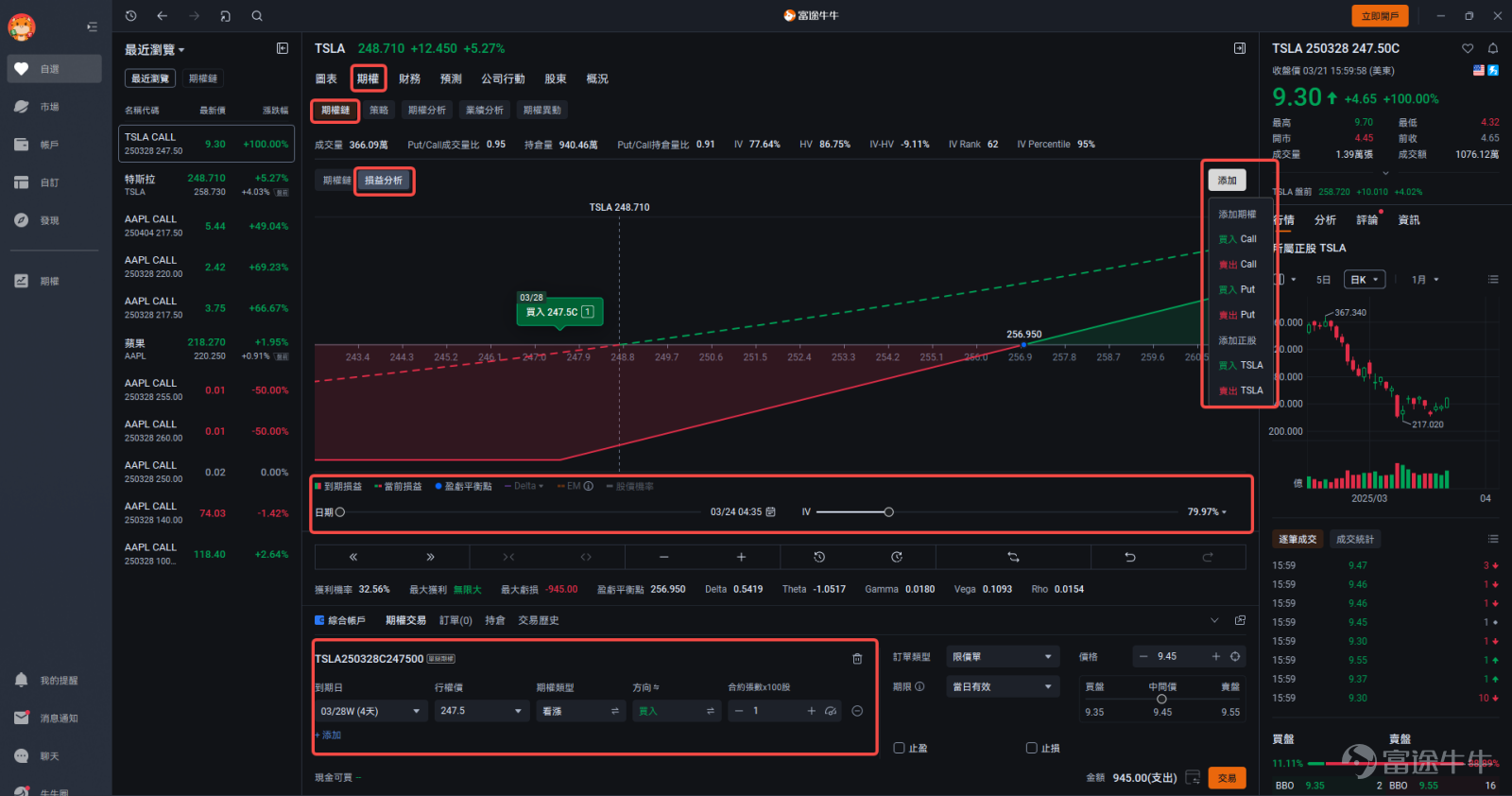1512x796 pixels.
Task: Enable the 止損 stop-loss checkbox
Action: [x=1032, y=748]
